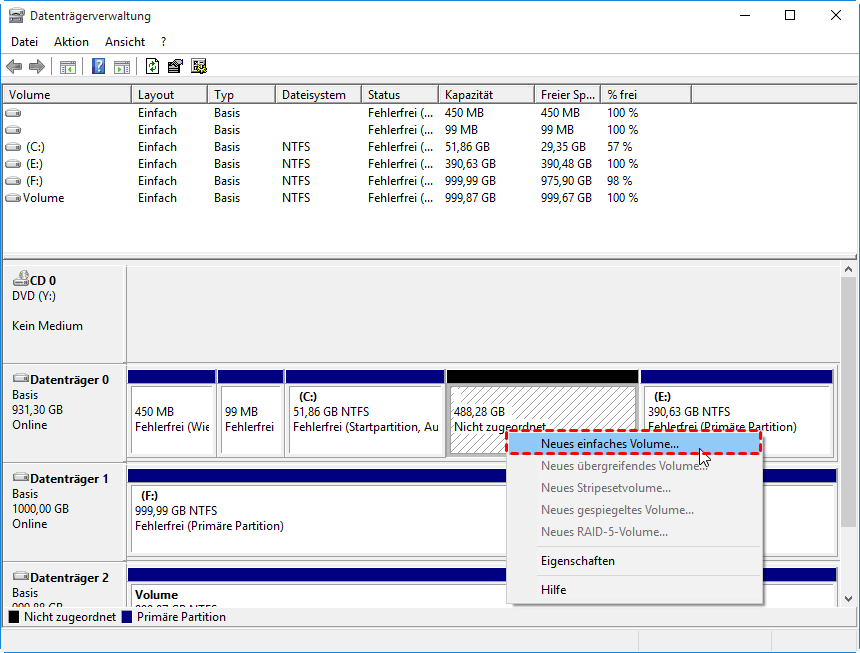Click the Datenträger 0 disk label panel
This screenshot has height=653, width=860.
[65, 413]
